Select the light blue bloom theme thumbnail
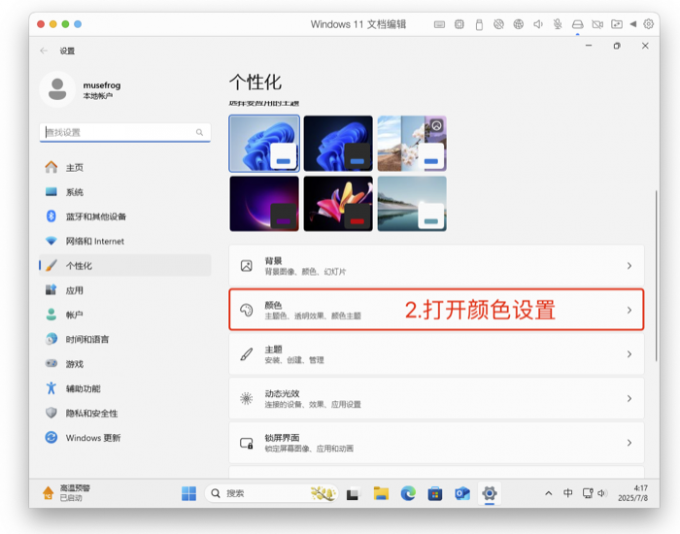This screenshot has width=680, height=534. 264,143
